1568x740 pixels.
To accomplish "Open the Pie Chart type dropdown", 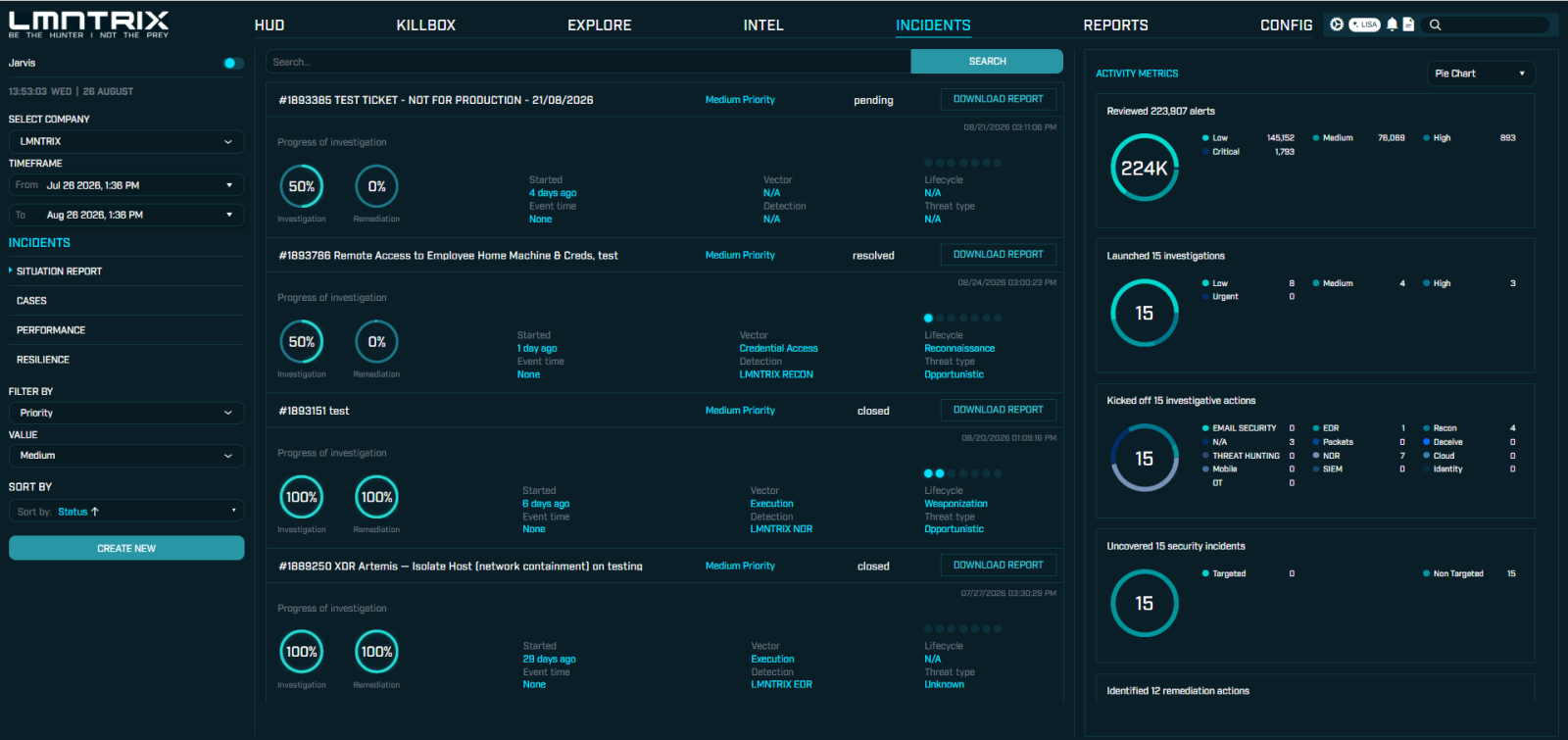I will point(1481,74).
